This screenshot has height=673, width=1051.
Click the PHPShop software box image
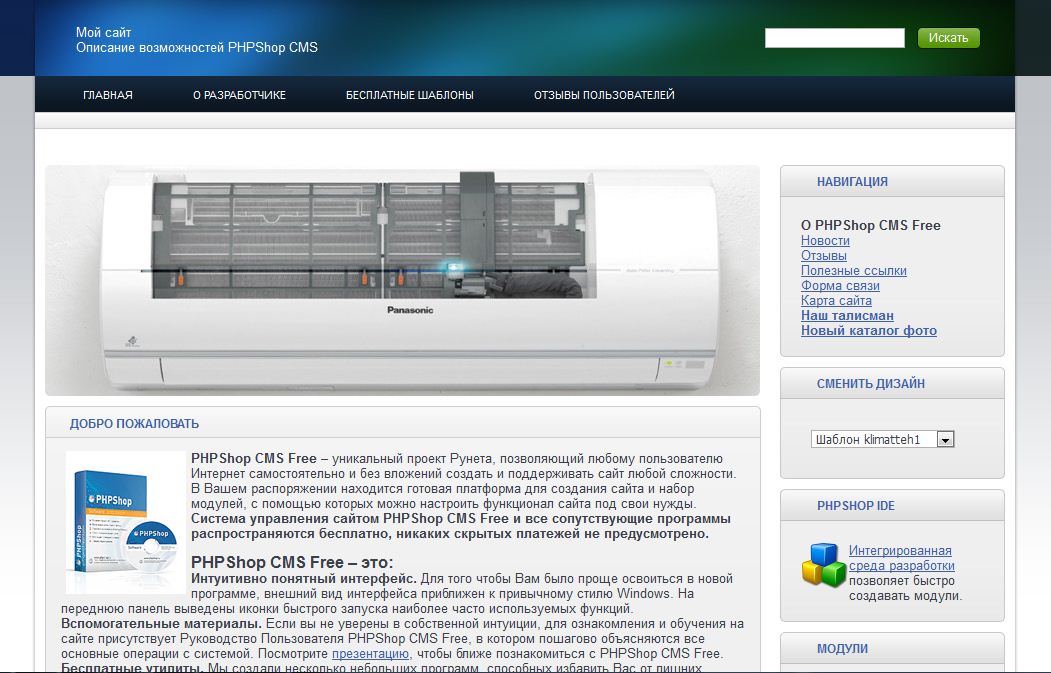point(125,522)
